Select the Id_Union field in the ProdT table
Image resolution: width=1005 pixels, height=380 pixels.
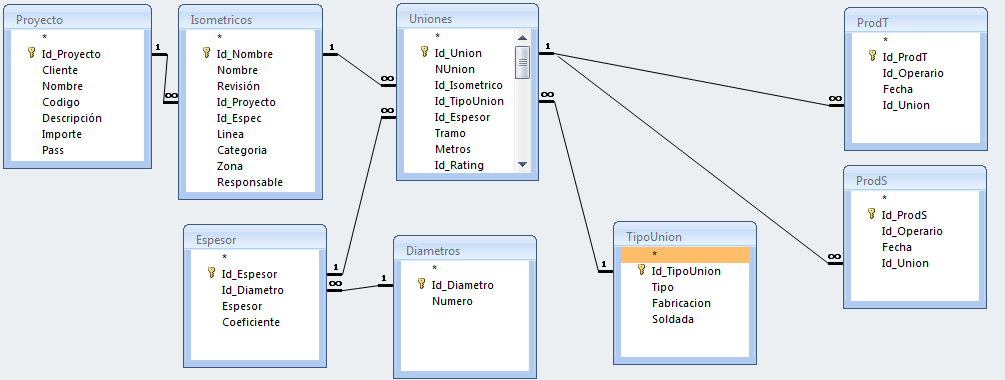tap(906, 105)
